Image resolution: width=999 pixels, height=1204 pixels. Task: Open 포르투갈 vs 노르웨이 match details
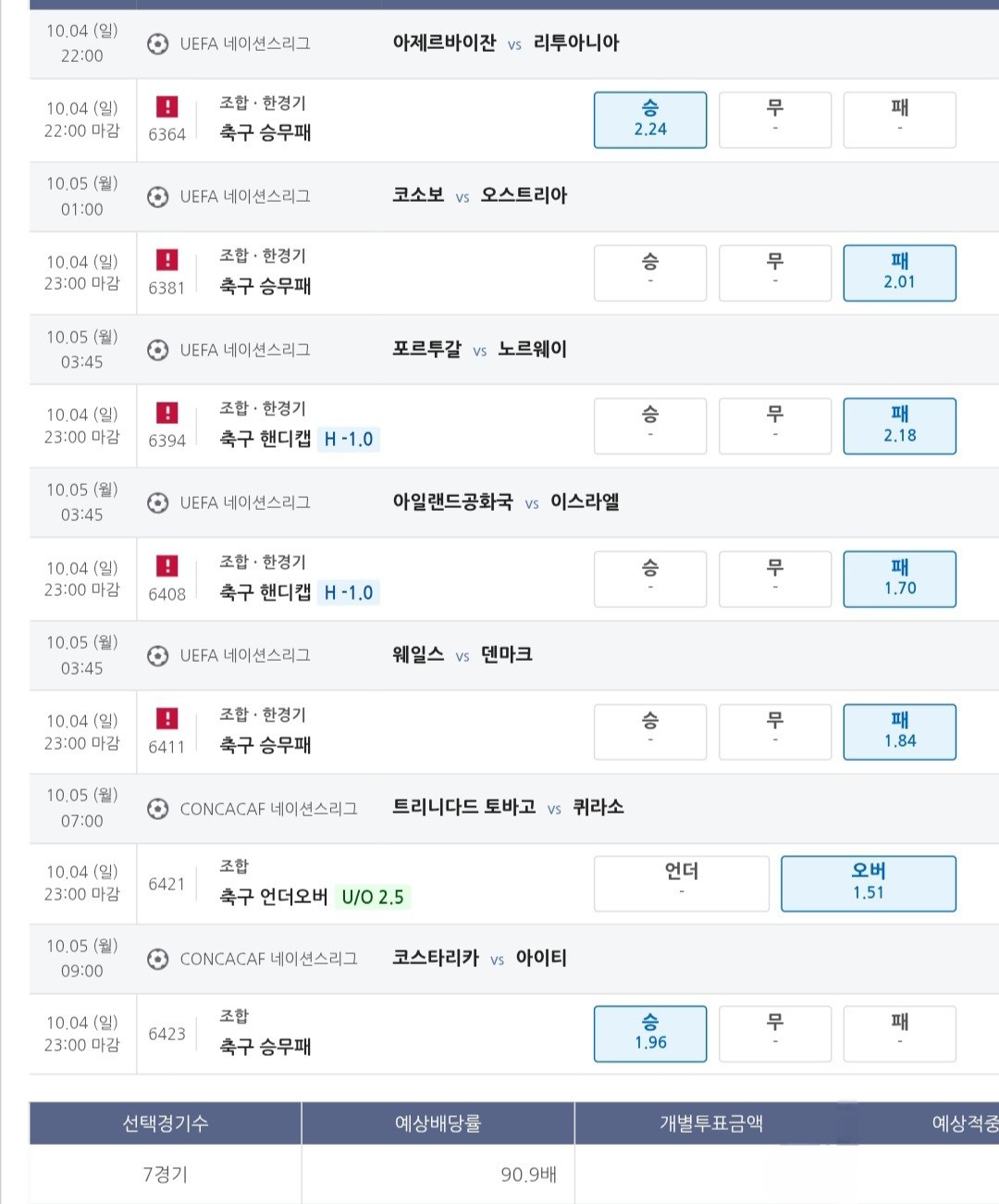(x=479, y=350)
